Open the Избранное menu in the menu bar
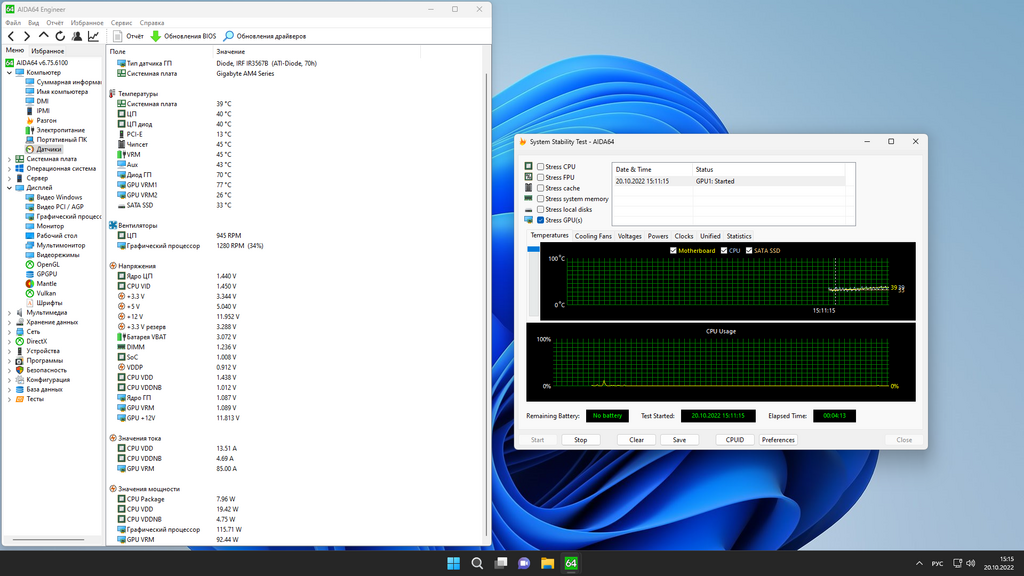 tap(87, 23)
